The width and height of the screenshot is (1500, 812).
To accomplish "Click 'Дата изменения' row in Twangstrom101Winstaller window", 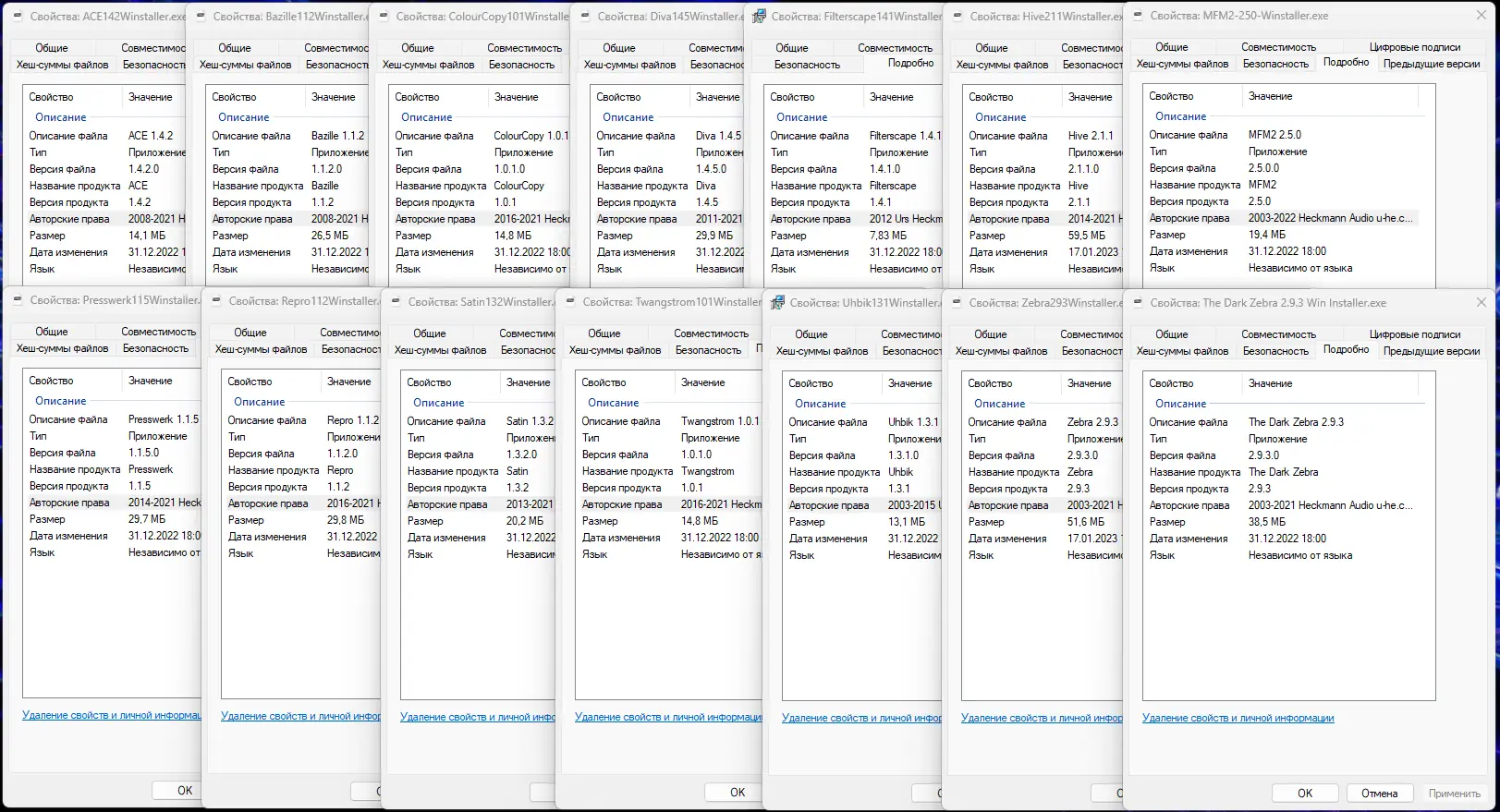I will 669,538.
